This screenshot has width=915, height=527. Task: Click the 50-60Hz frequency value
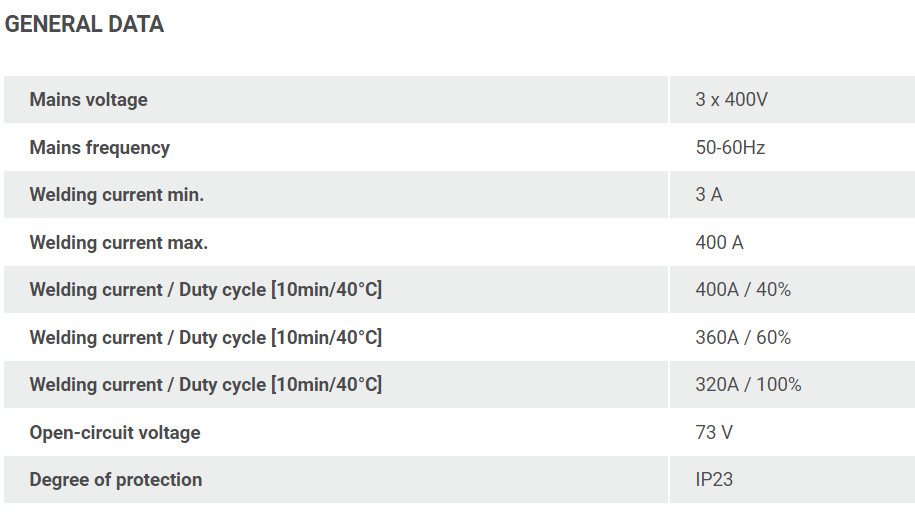(730, 148)
